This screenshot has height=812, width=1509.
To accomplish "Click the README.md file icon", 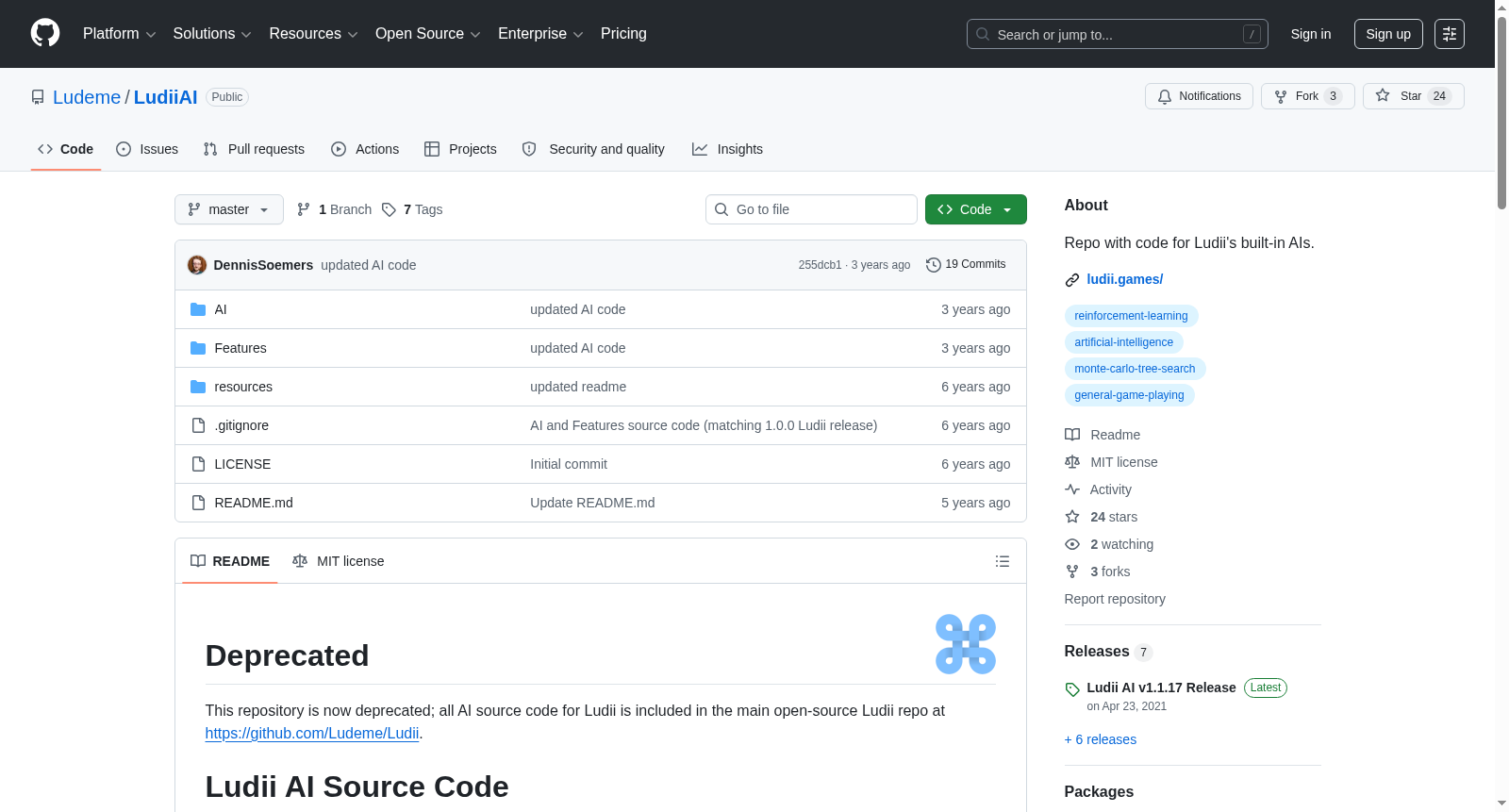I will pos(198,503).
